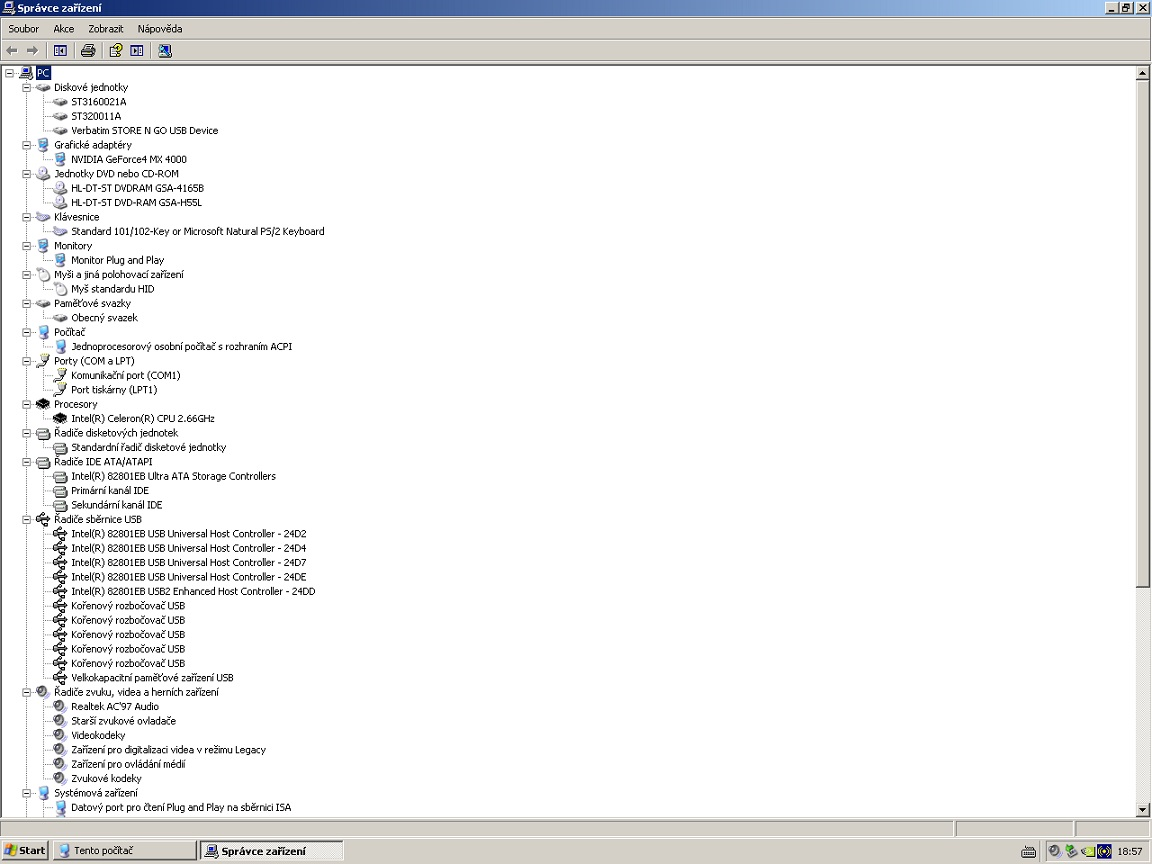Click the Back arrow toolbar icon
The width and height of the screenshot is (1152, 864).
12,51
